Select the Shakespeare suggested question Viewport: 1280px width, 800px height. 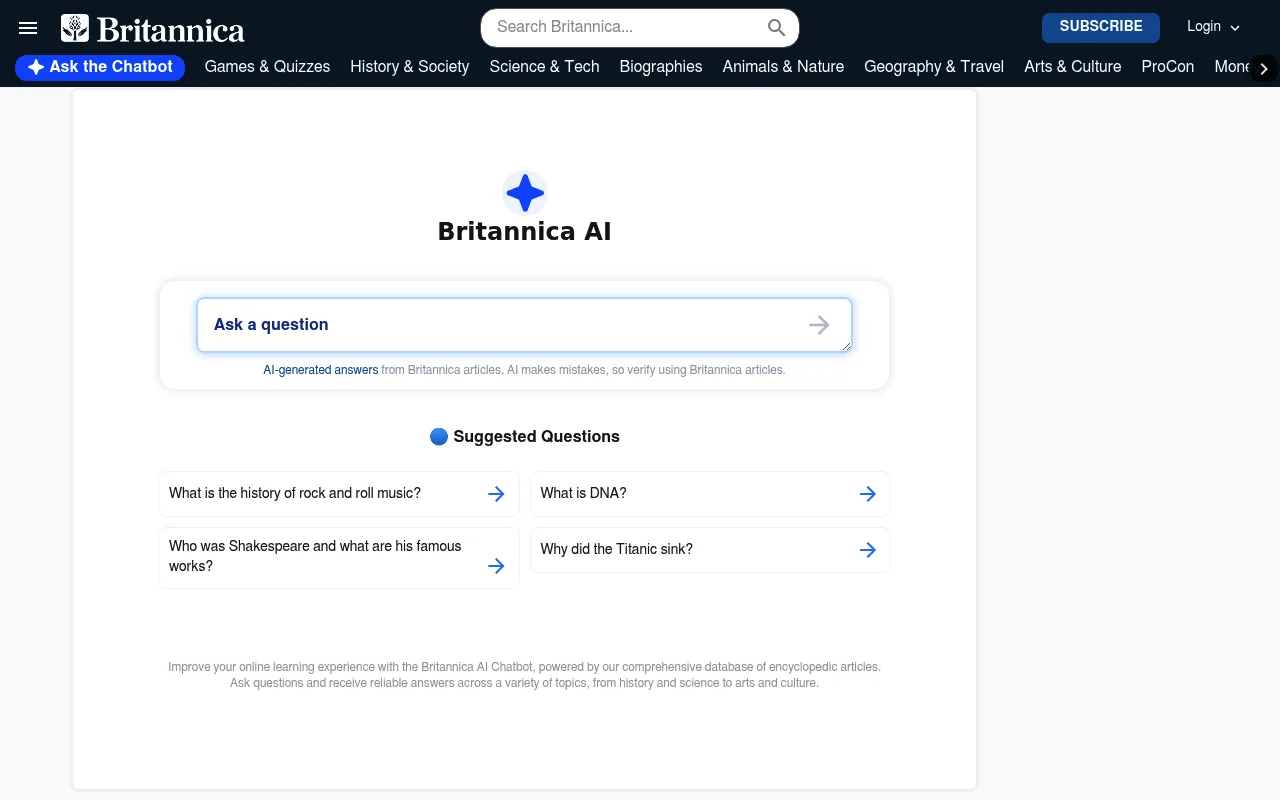pyautogui.click(x=339, y=558)
